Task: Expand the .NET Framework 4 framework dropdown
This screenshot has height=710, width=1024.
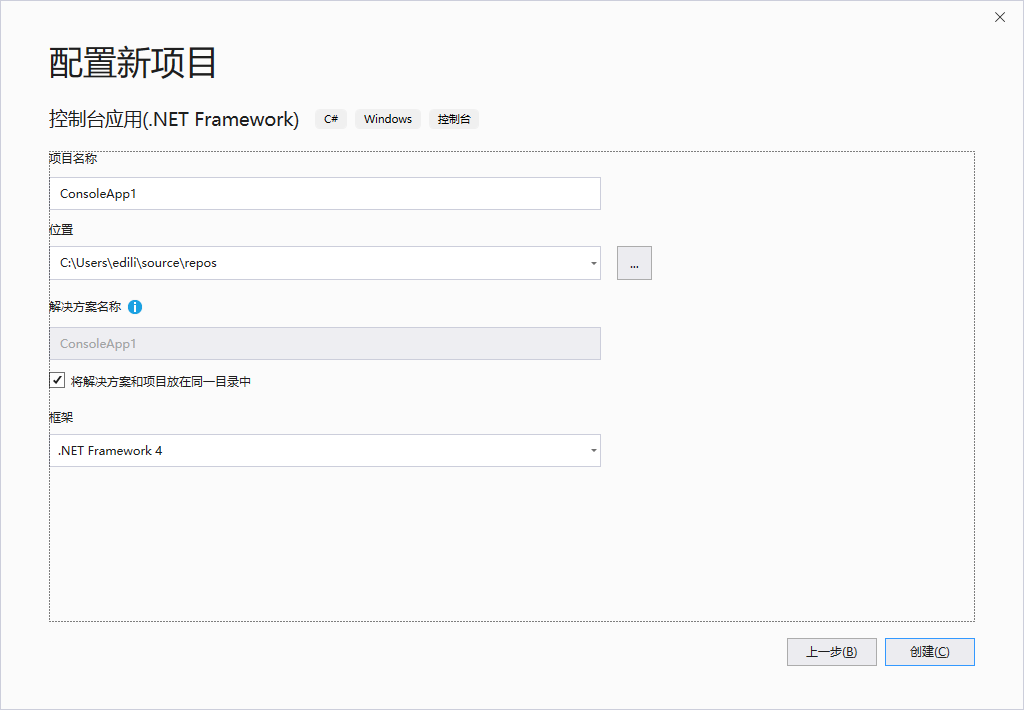Action: tap(593, 451)
